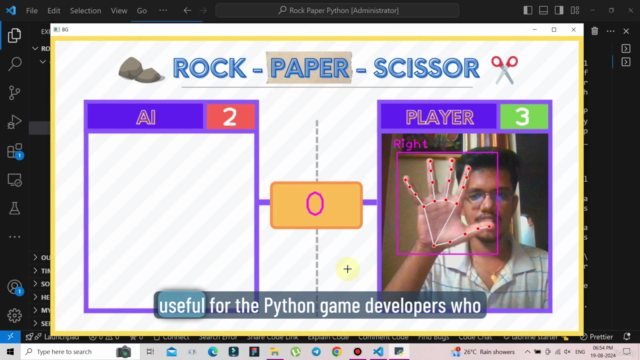
Task: Open the Go menu
Action: click(x=142, y=11)
